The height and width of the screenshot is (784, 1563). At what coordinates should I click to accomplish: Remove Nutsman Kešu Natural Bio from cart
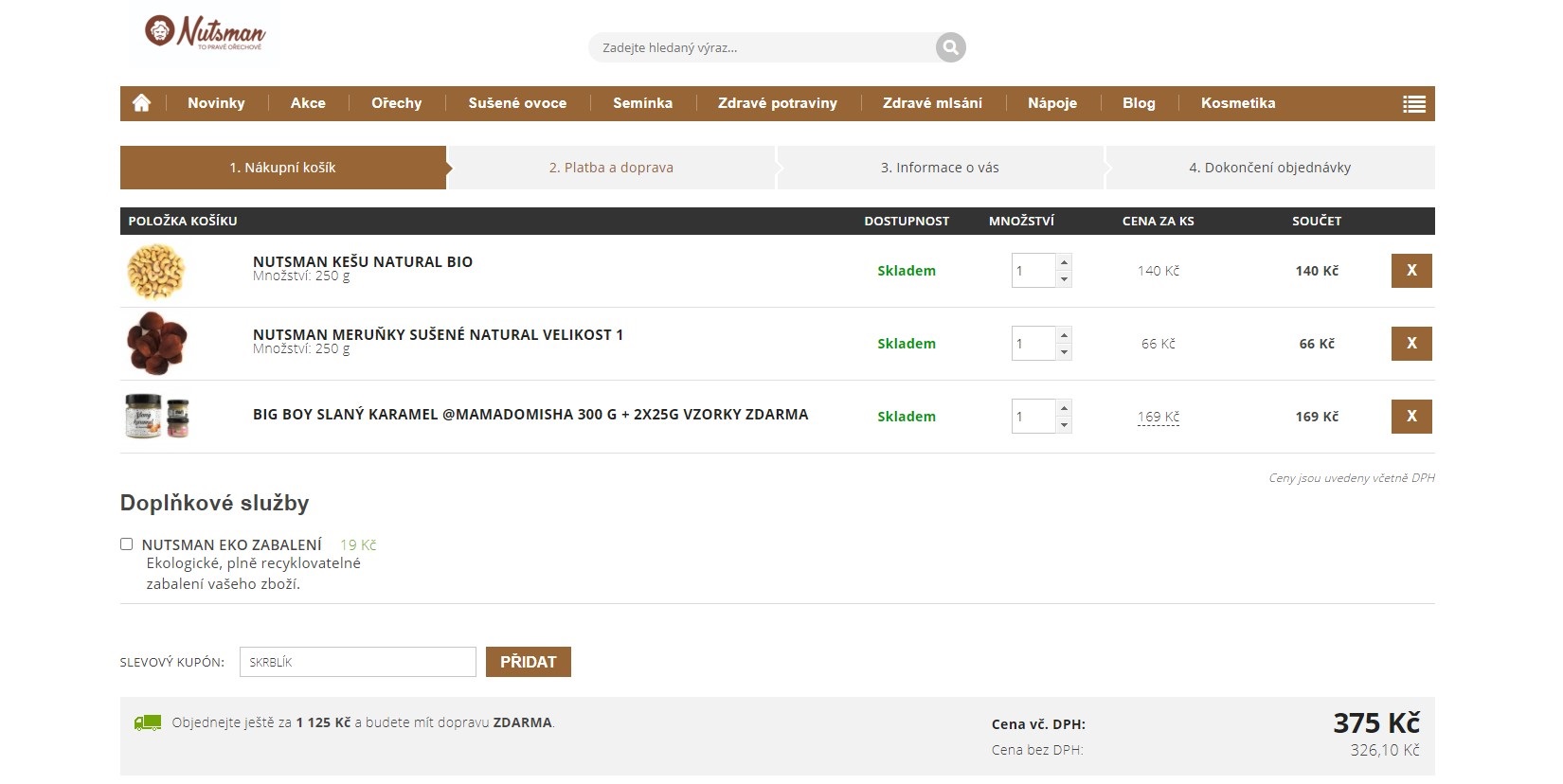point(1411,271)
